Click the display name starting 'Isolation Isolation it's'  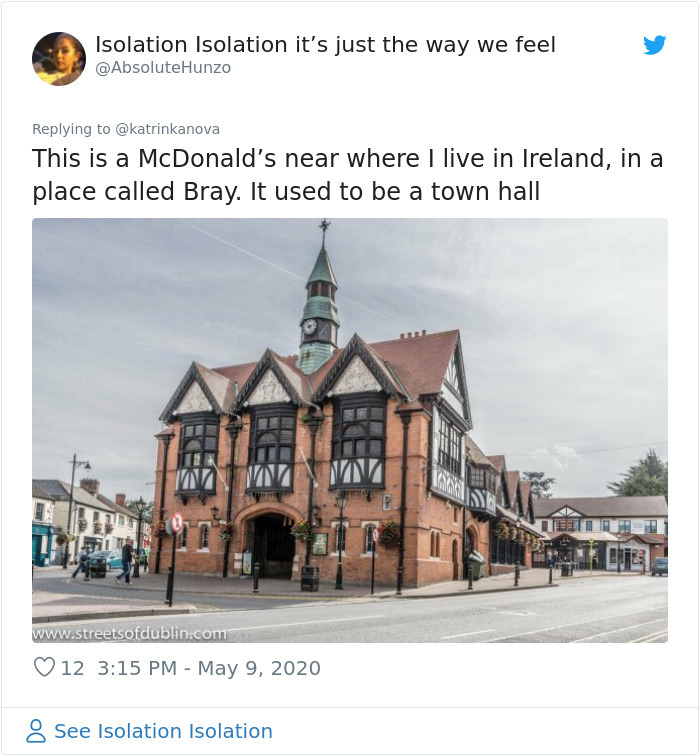[x=325, y=44]
